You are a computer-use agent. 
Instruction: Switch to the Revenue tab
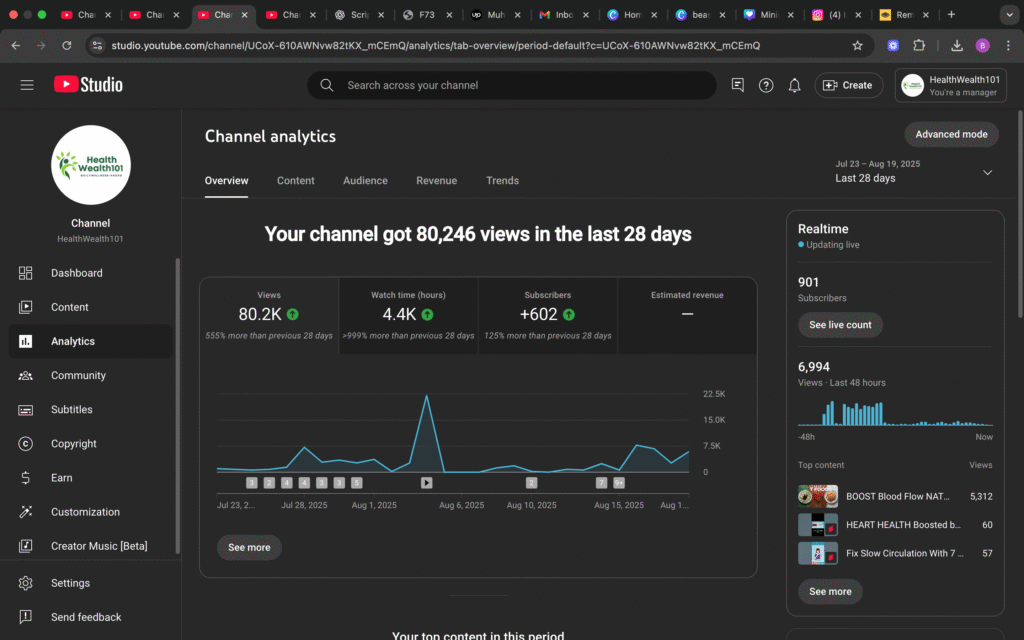[x=436, y=181]
